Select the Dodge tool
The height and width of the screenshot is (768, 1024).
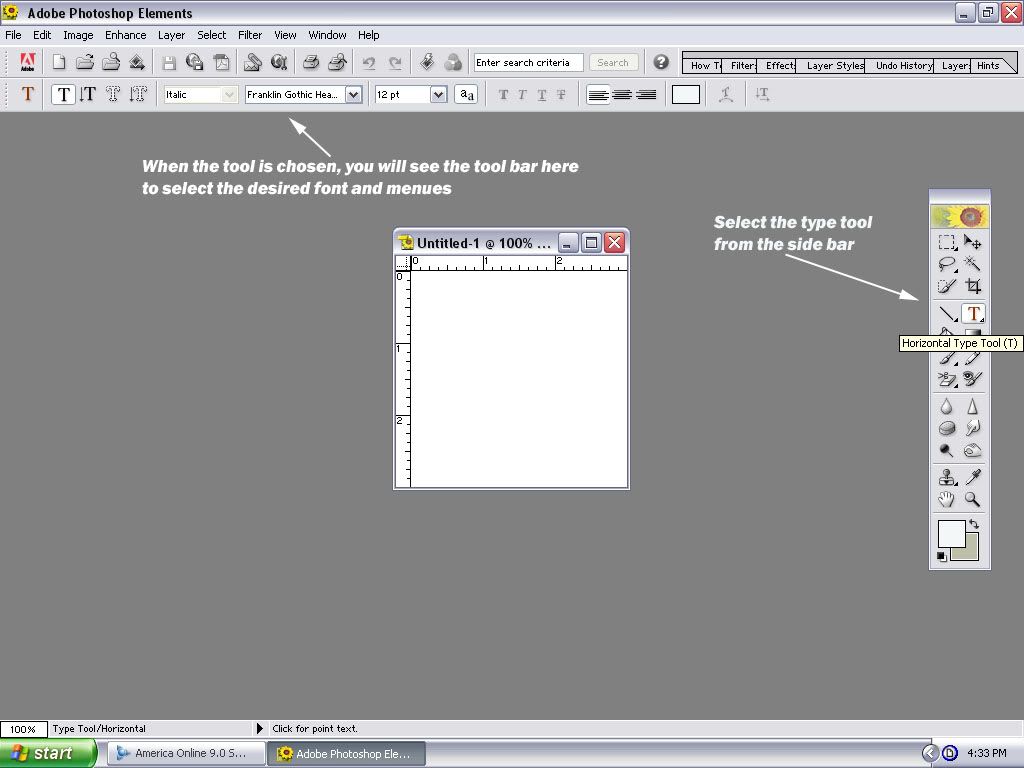(946, 451)
